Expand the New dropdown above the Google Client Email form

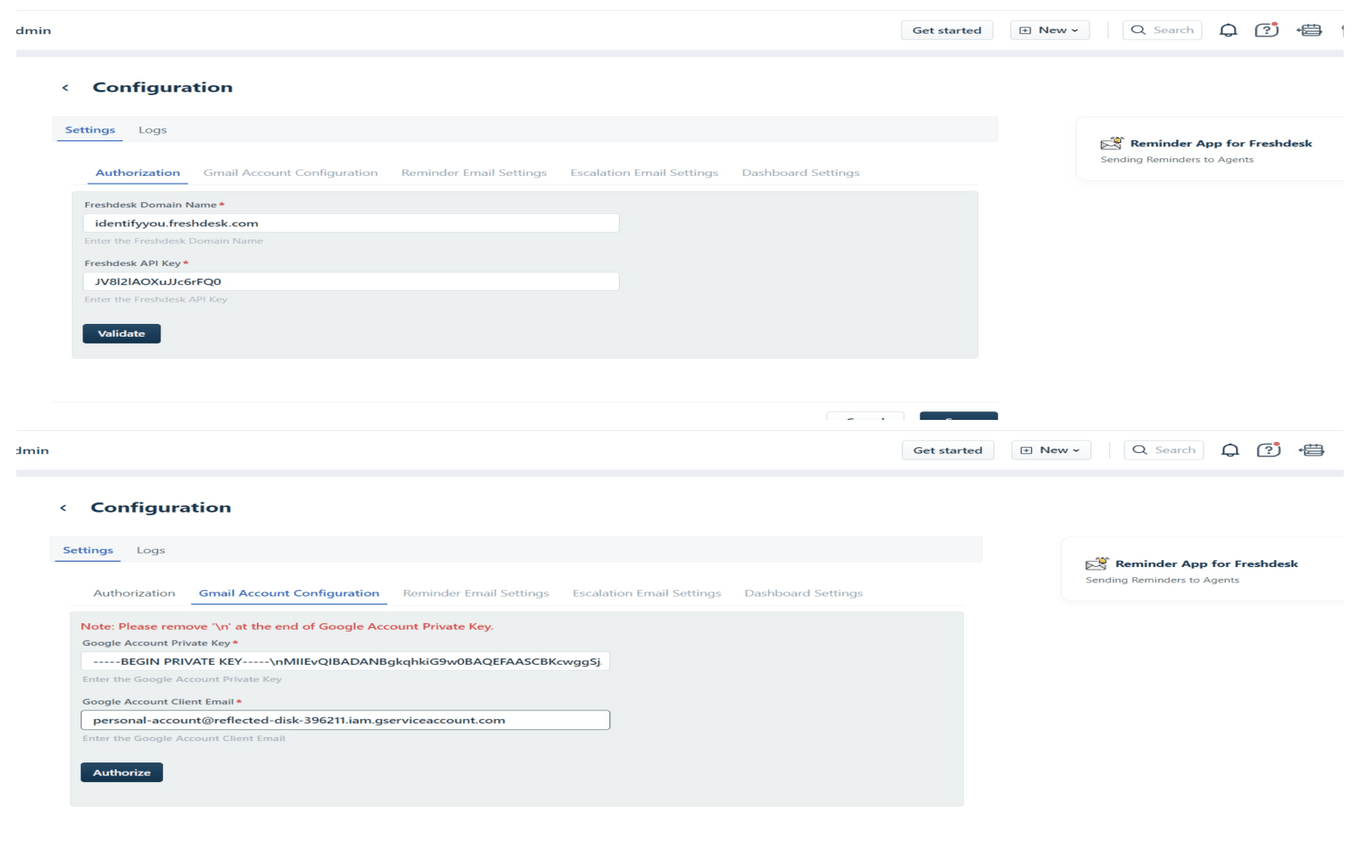[1050, 450]
